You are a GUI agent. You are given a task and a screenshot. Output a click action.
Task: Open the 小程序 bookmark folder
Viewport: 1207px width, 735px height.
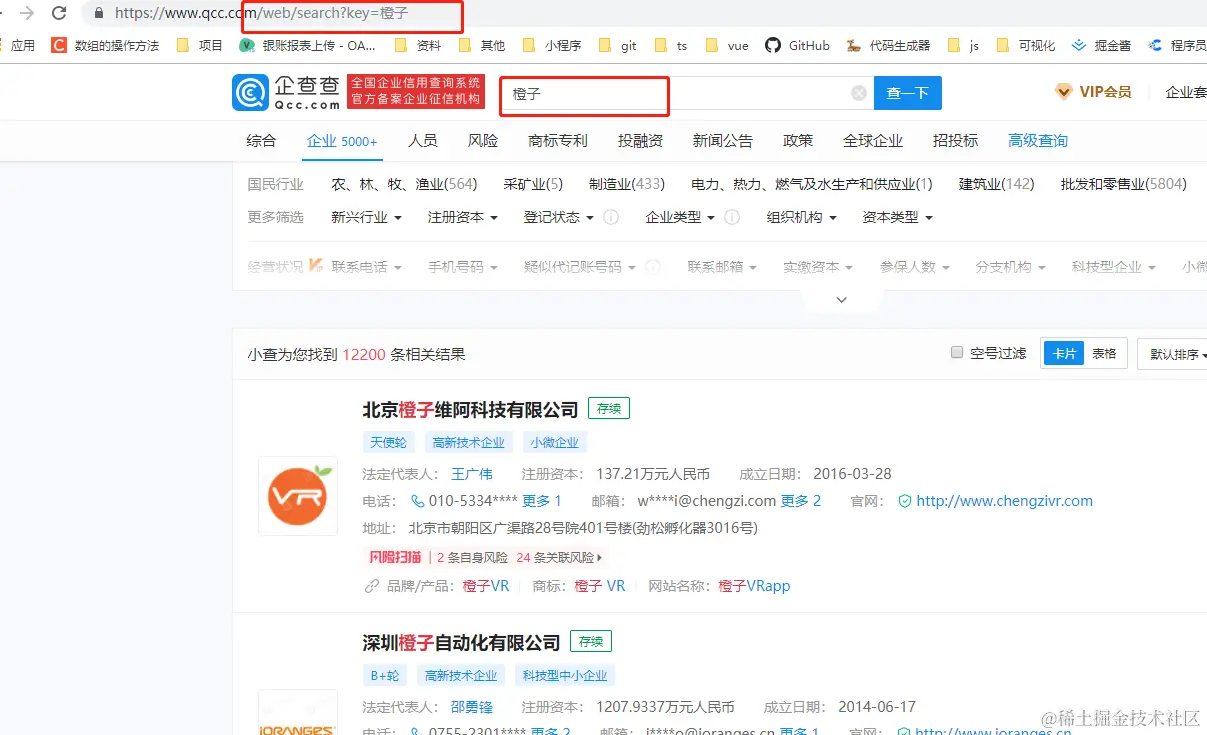551,45
